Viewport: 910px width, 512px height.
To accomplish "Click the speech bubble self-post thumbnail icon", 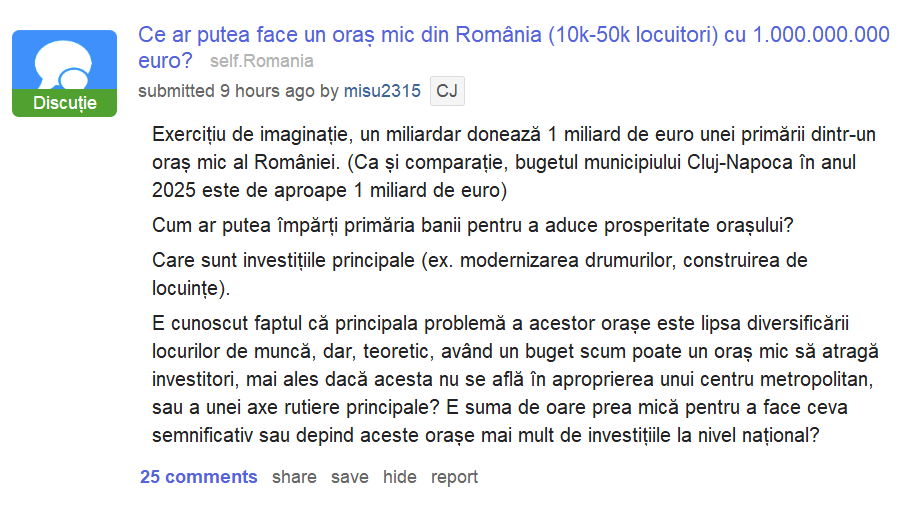I will pyautogui.click(x=64, y=64).
